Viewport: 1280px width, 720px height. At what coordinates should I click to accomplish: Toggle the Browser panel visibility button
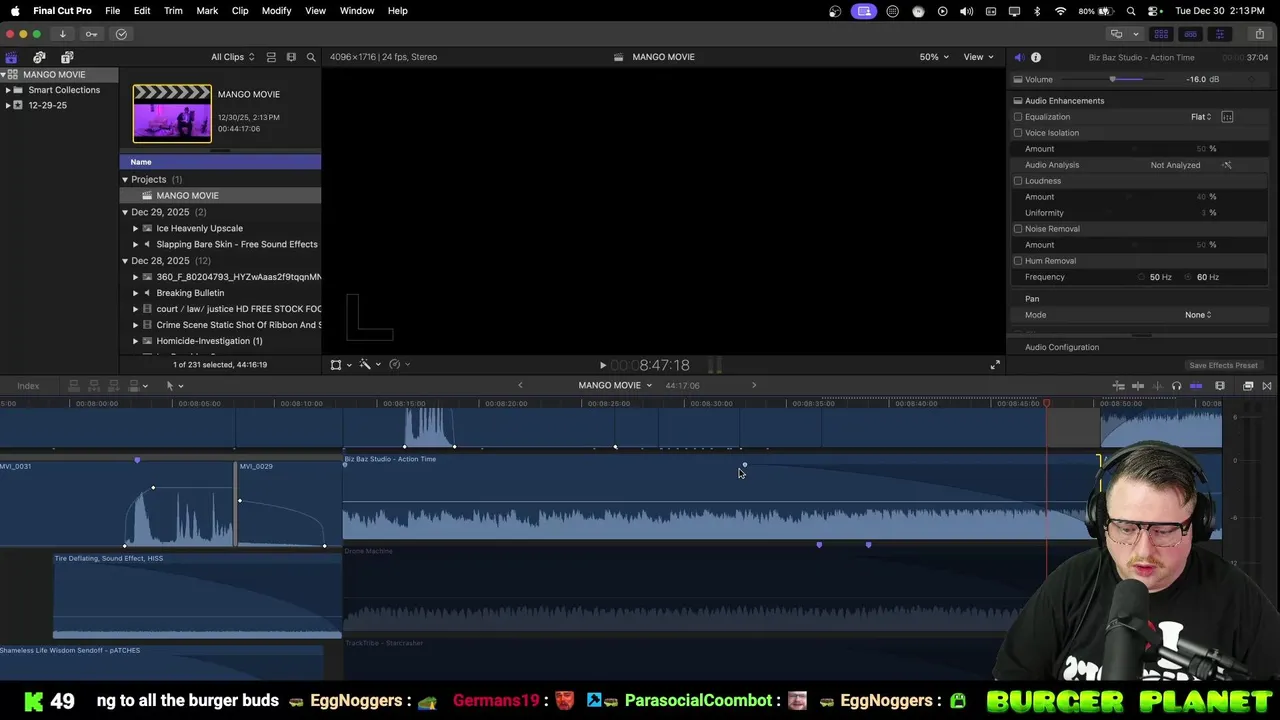(1161, 34)
